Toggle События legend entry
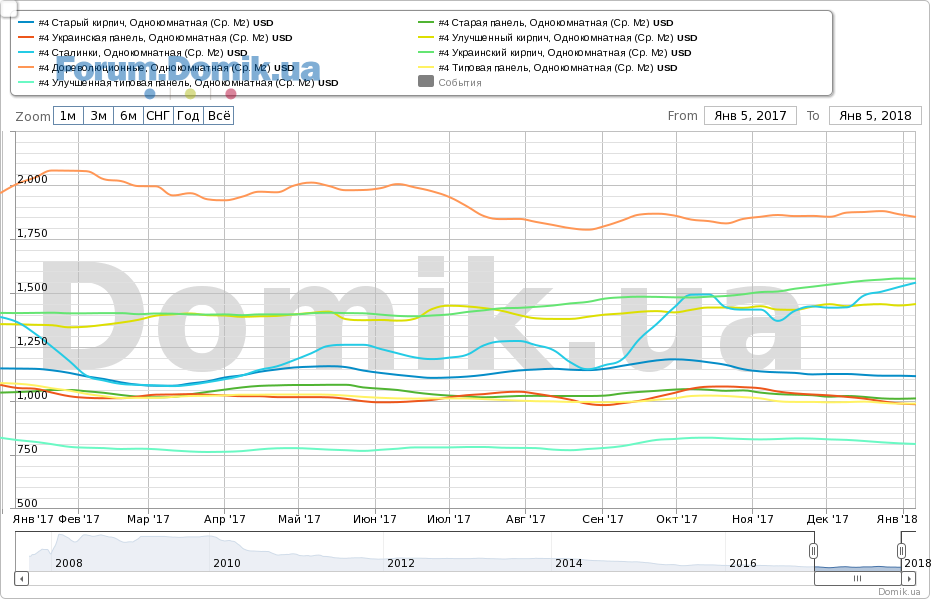Viewport: 931px width, 600px height. pos(450,82)
